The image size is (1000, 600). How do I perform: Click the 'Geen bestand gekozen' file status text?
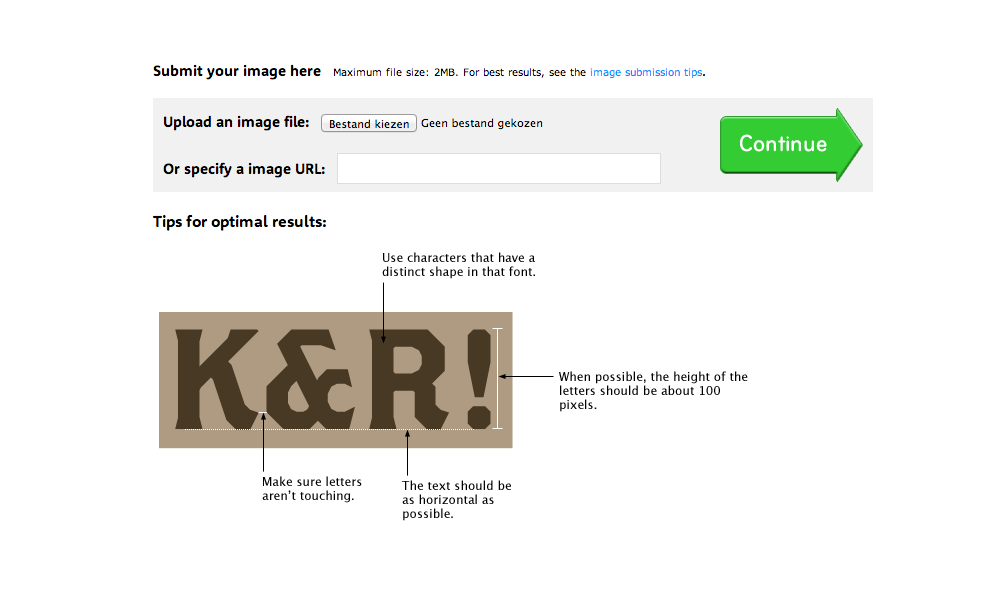pos(482,123)
